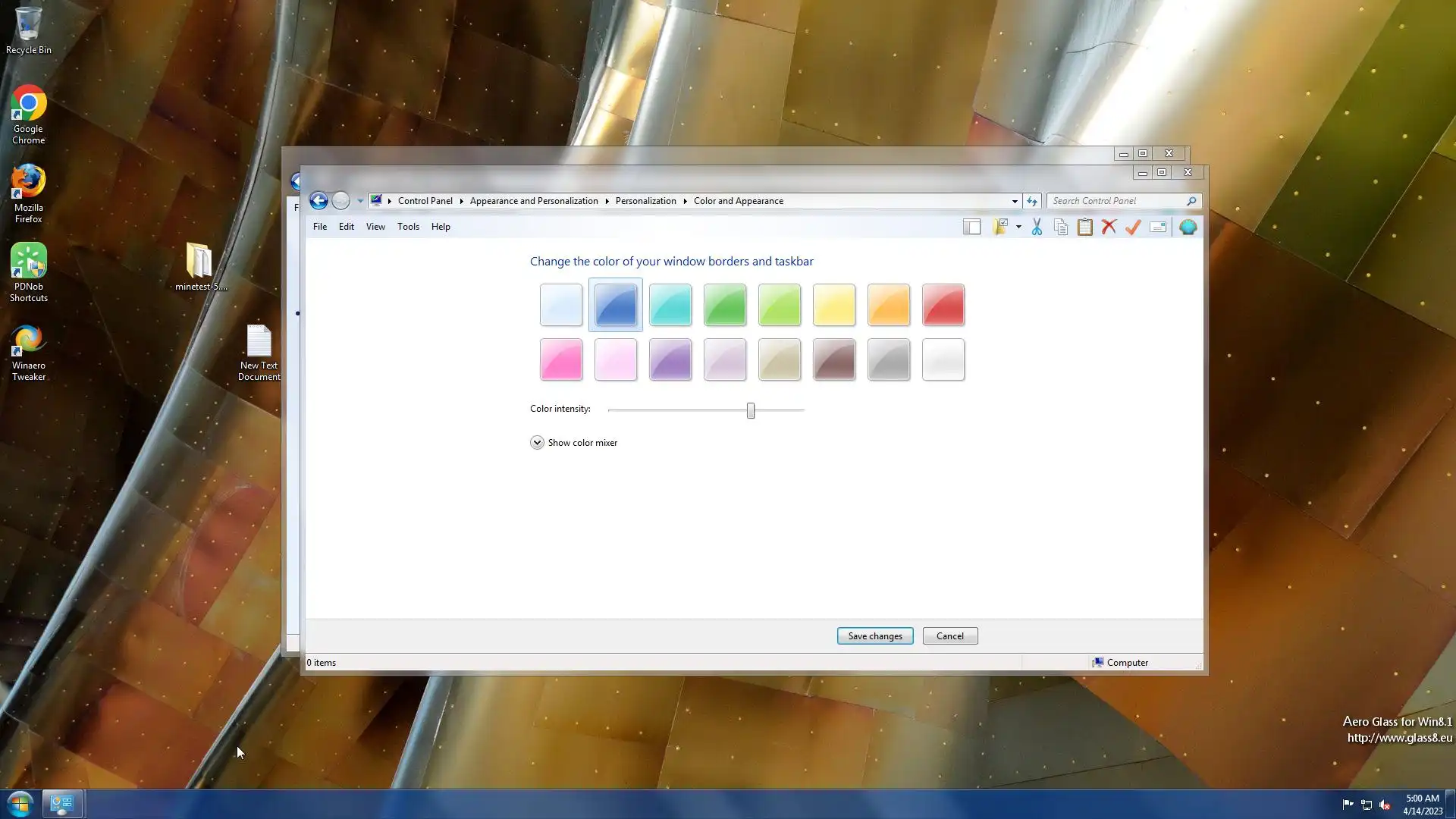The image size is (1456, 819).
Task: Open the folder options dropdown arrow
Action: click(1018, 227)
